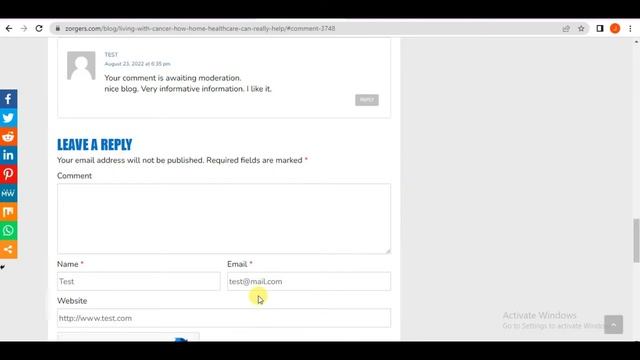Open the browser side panel icon

(600, 29)
